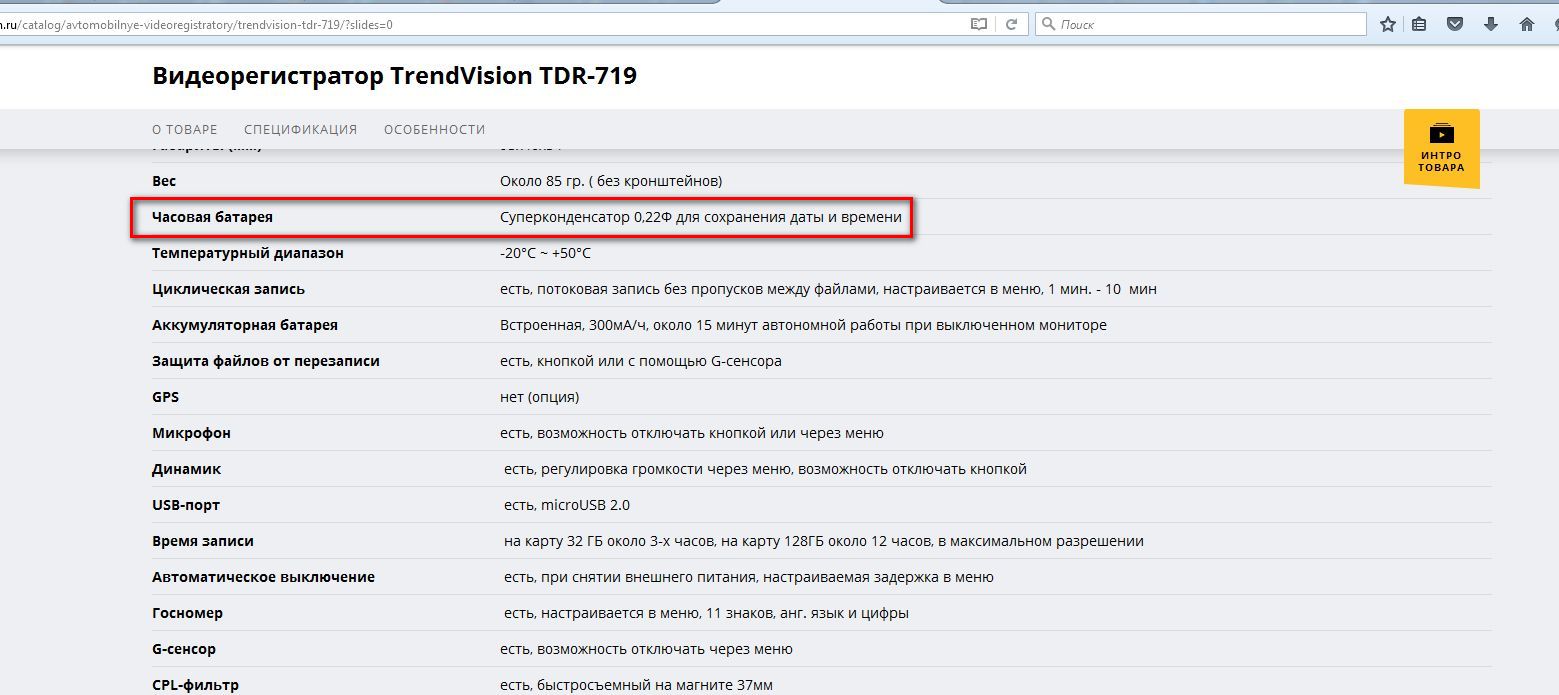
Task: Reload the page with the refresh icon
Action: (1012, 24)
